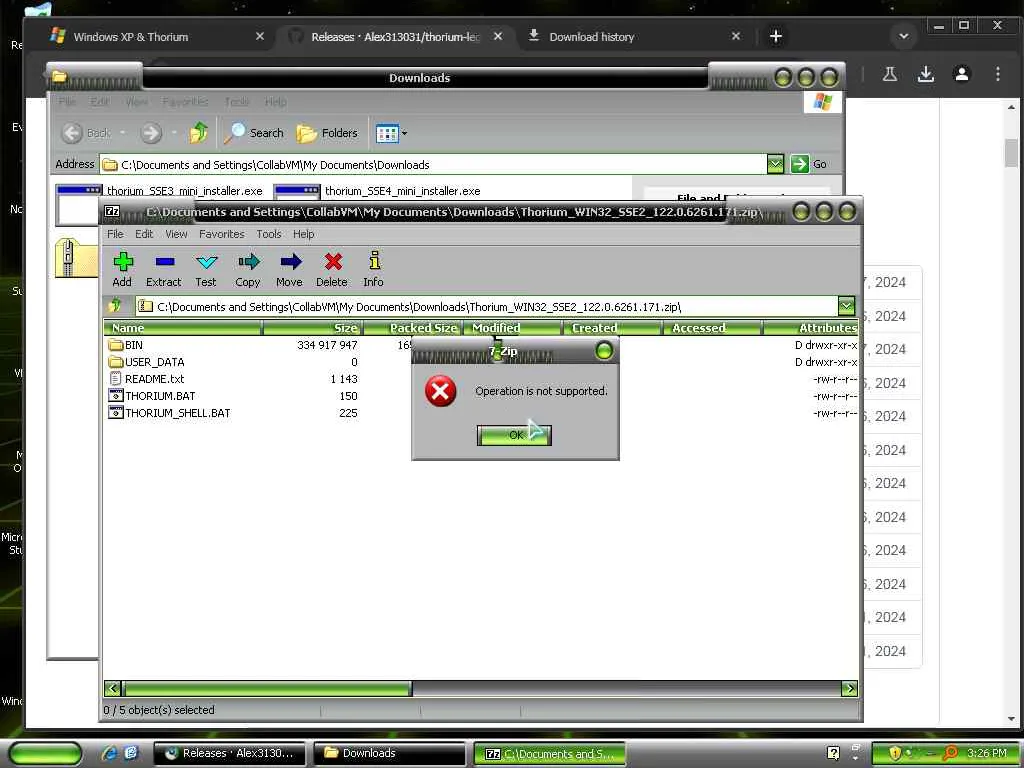This screenshot has width=1024, height=768.
Task: Open browser downloads tray icon
Action: (x=925, y=74)
